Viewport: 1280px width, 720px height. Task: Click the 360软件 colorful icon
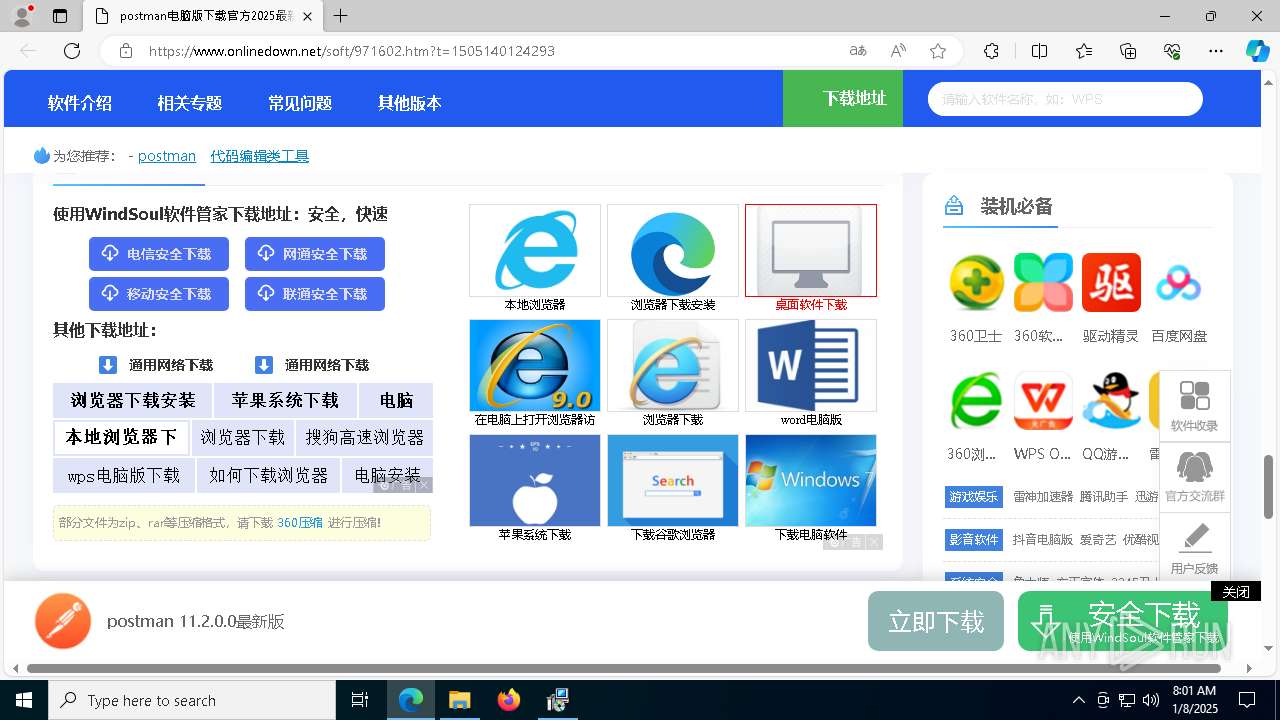tap(1043, 282)
